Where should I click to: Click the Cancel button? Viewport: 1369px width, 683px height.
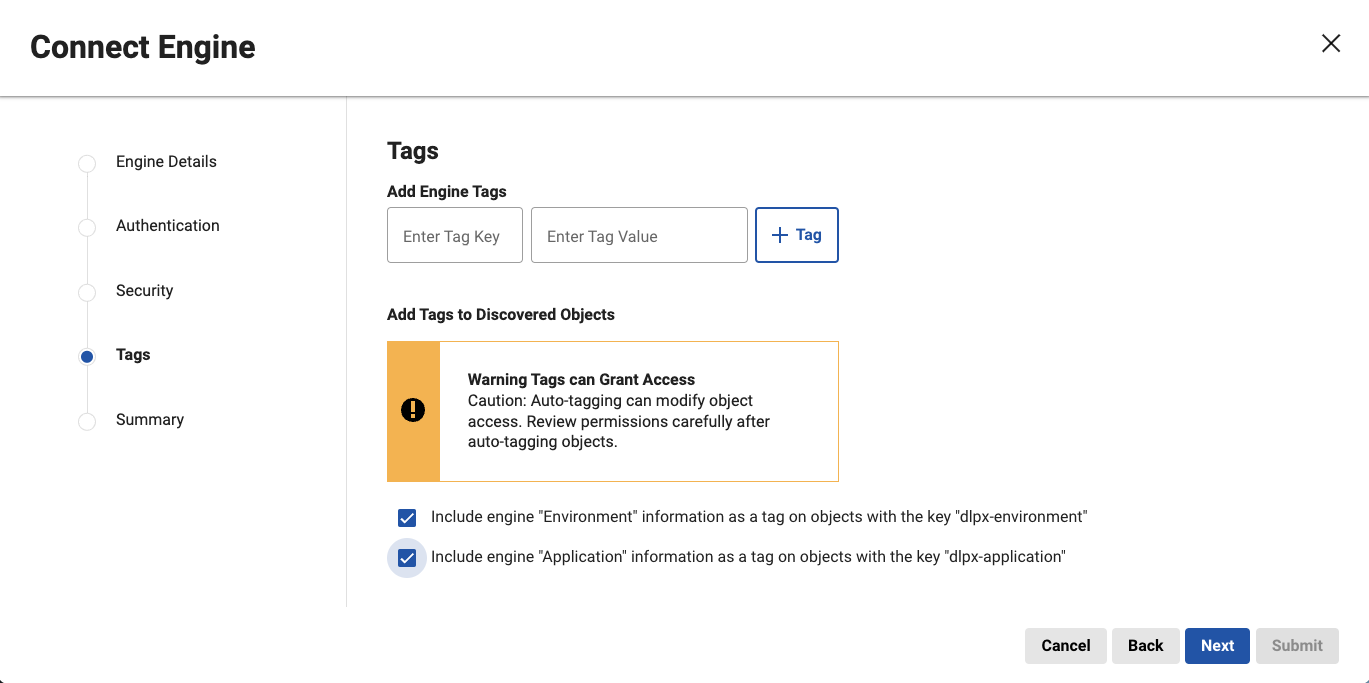pyautogui.click(x=1065, y=646)
